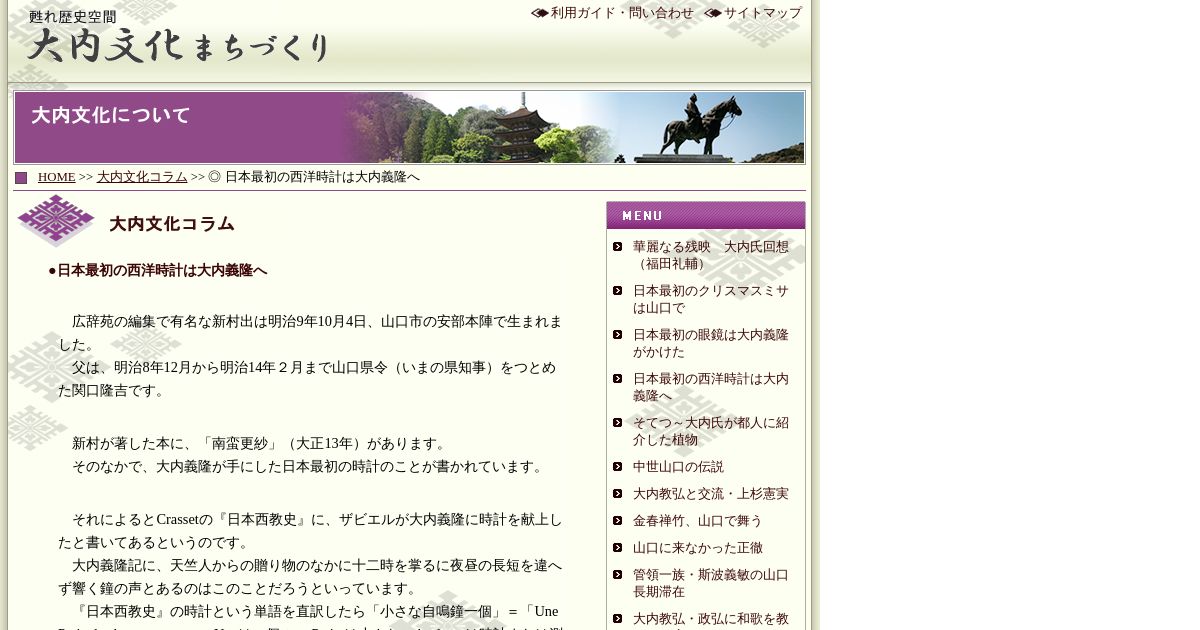Click bullet icon beside 日本最初の眼鏡

coord(618,335)
